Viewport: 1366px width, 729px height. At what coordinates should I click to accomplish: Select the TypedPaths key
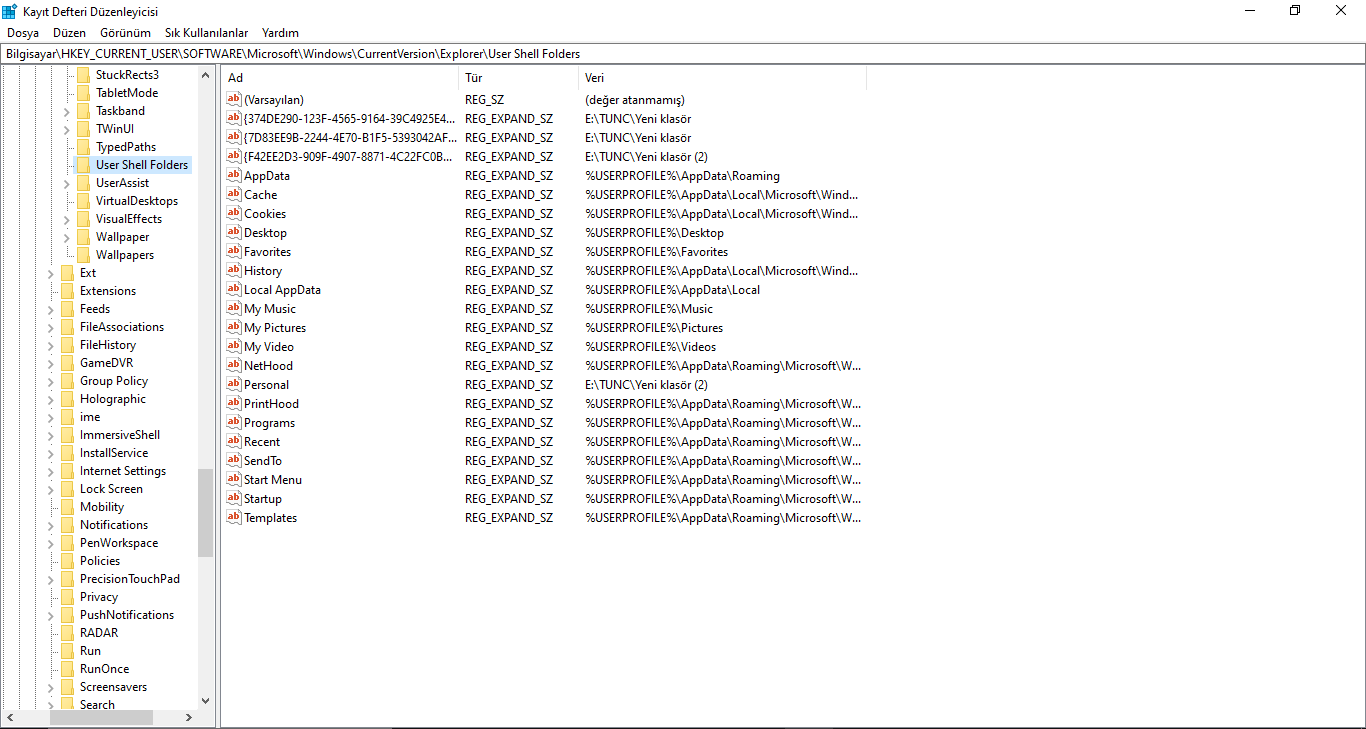point(126,147)
